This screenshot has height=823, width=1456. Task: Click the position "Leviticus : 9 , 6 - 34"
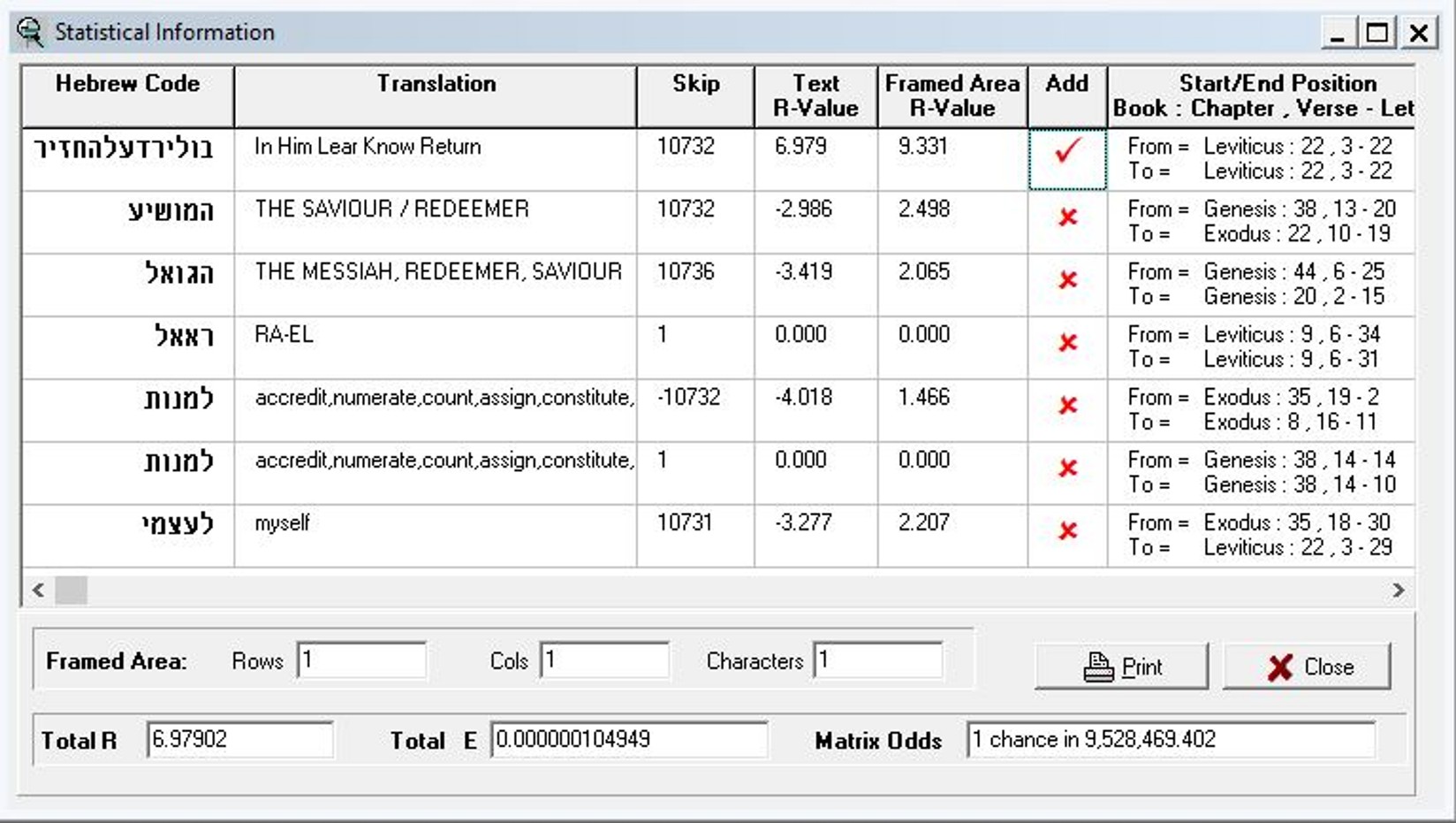click(x=1292, y=335)
